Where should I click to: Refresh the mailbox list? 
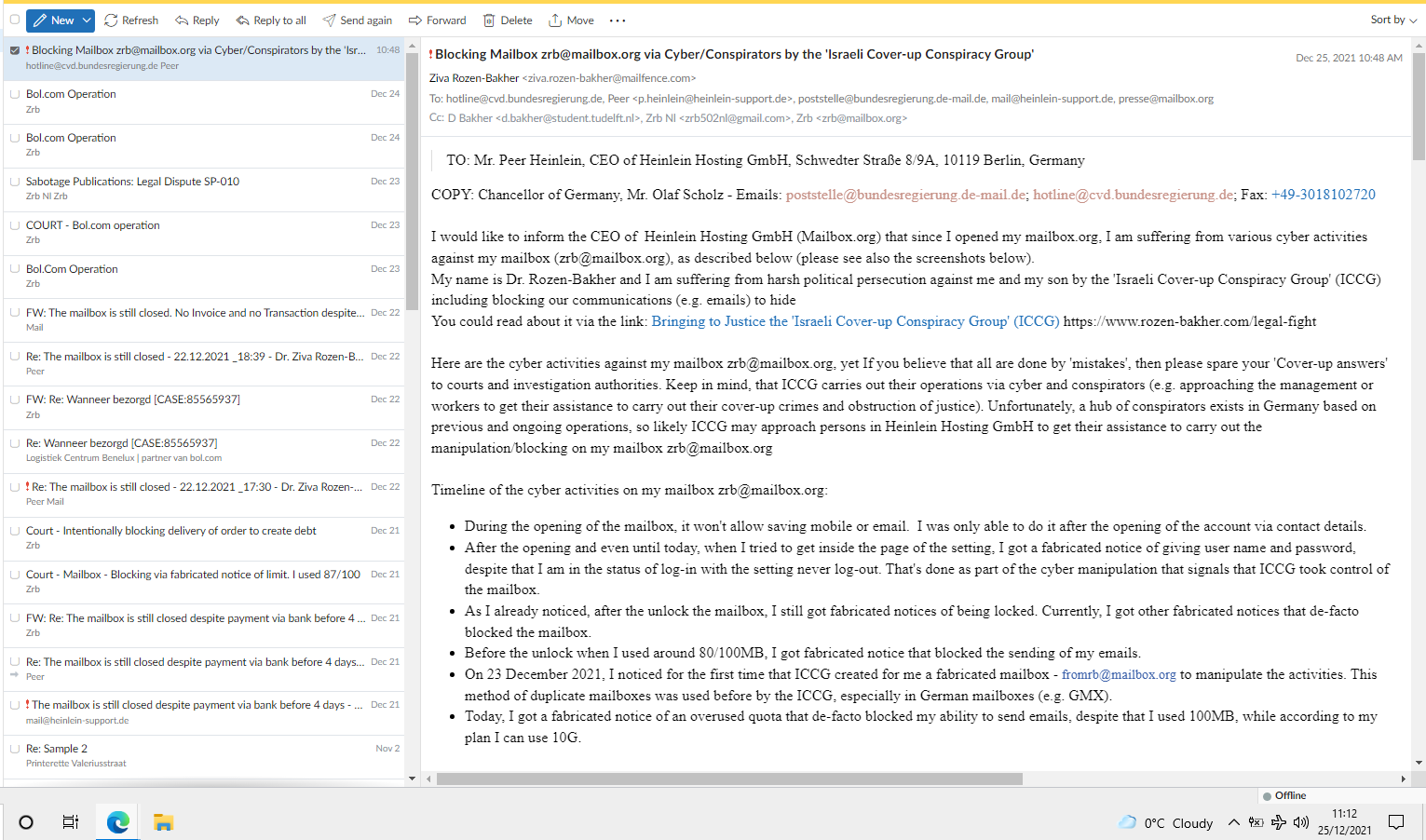(131, 20)
